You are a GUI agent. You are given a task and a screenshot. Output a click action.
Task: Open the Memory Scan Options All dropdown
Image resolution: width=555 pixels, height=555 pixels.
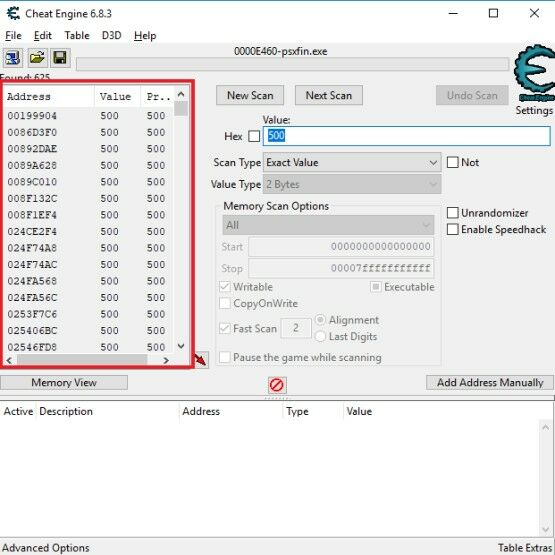tap(328, 225)
